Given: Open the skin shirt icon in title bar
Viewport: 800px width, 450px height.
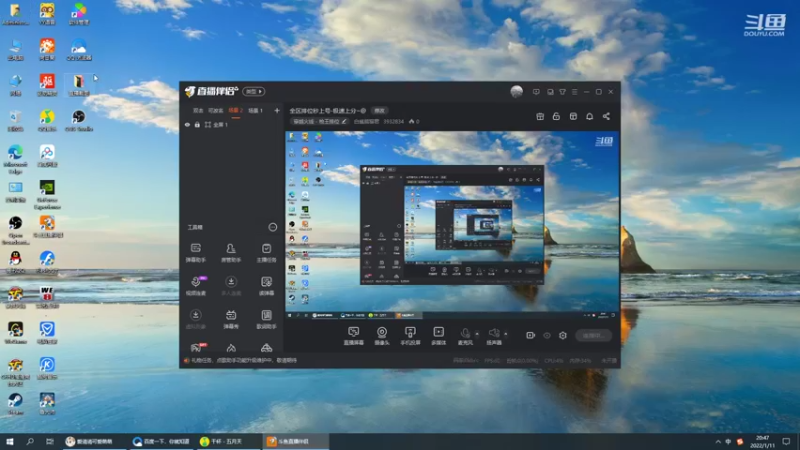Looking at the screenshot, I should 562,92.
